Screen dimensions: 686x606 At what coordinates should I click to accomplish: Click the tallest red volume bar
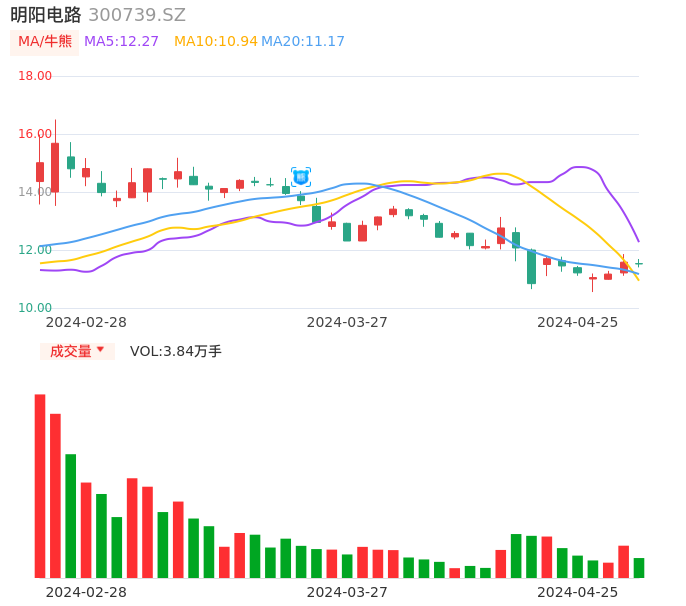click(x=40, y=485)
